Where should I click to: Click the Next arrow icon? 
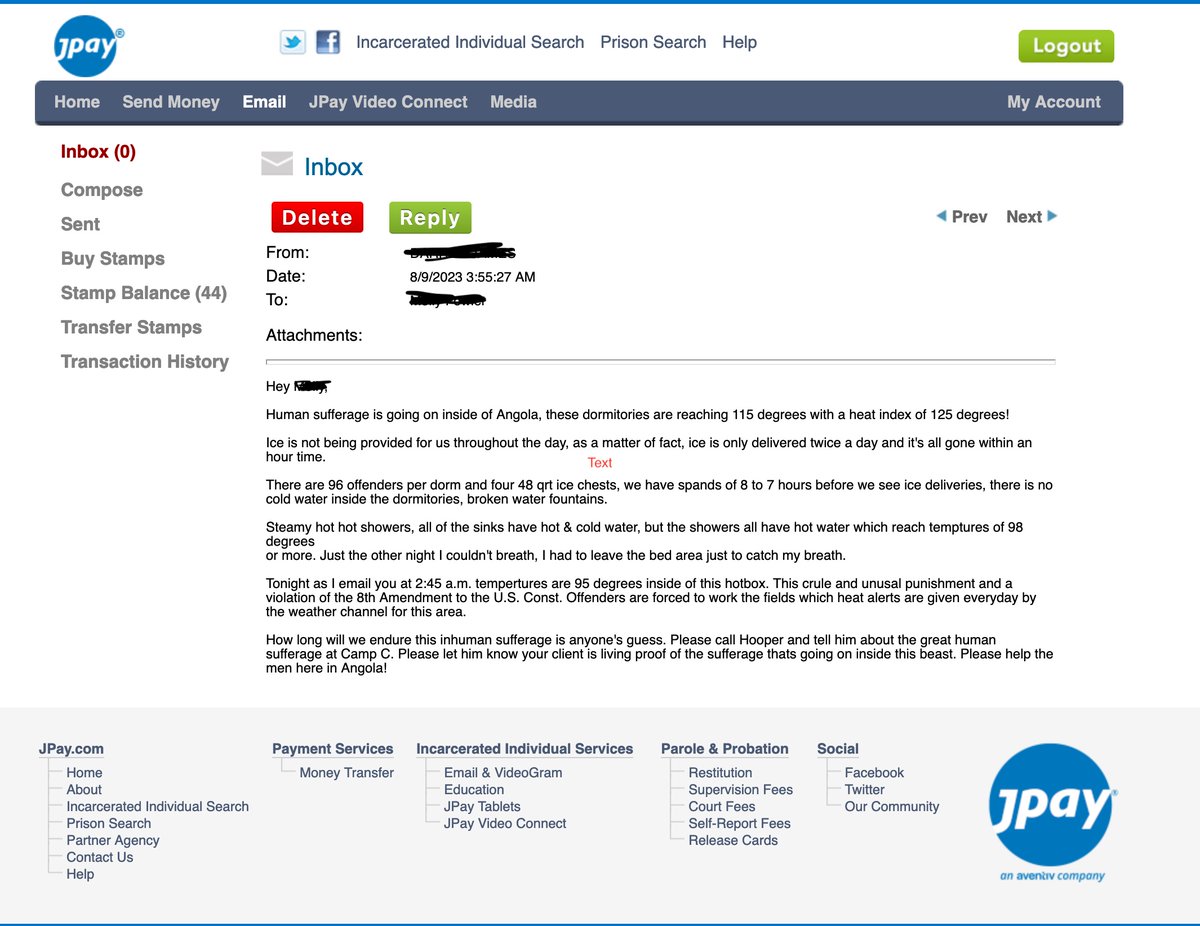pyautogui.click(x=1052, y=216)
